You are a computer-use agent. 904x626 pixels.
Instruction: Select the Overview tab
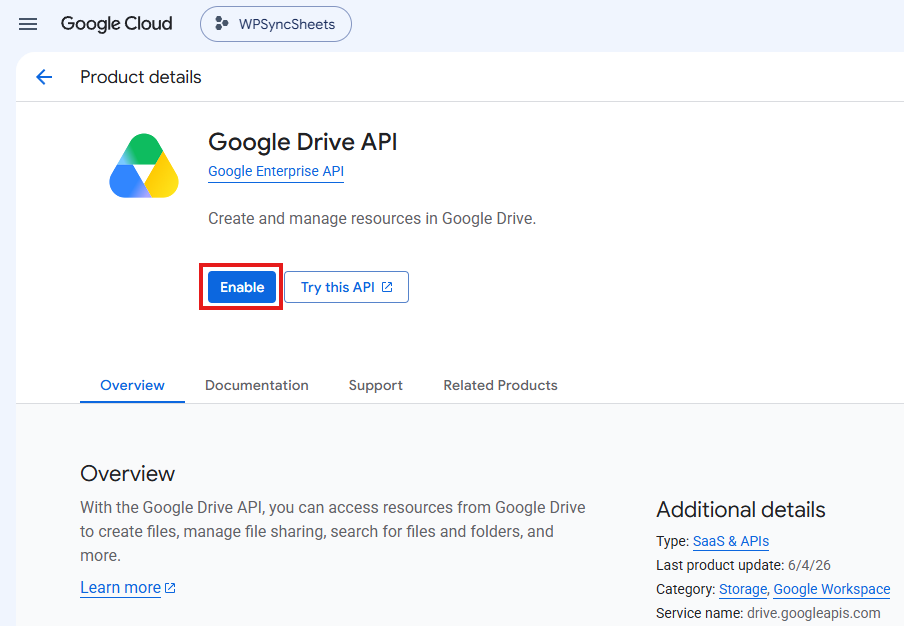(132, 385)
